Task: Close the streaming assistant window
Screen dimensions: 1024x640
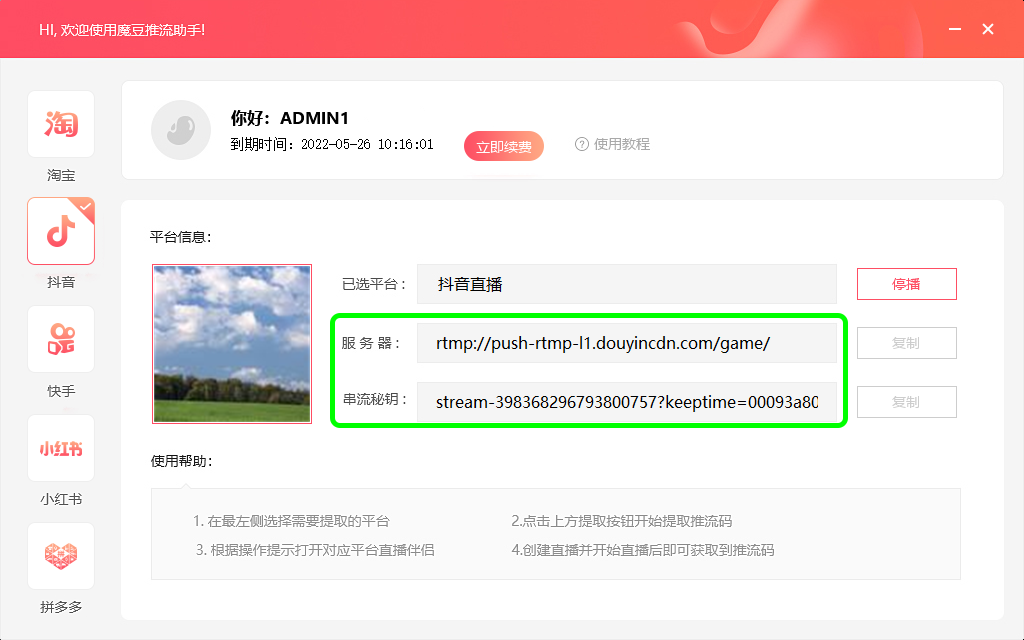Action: click(988, 29)
